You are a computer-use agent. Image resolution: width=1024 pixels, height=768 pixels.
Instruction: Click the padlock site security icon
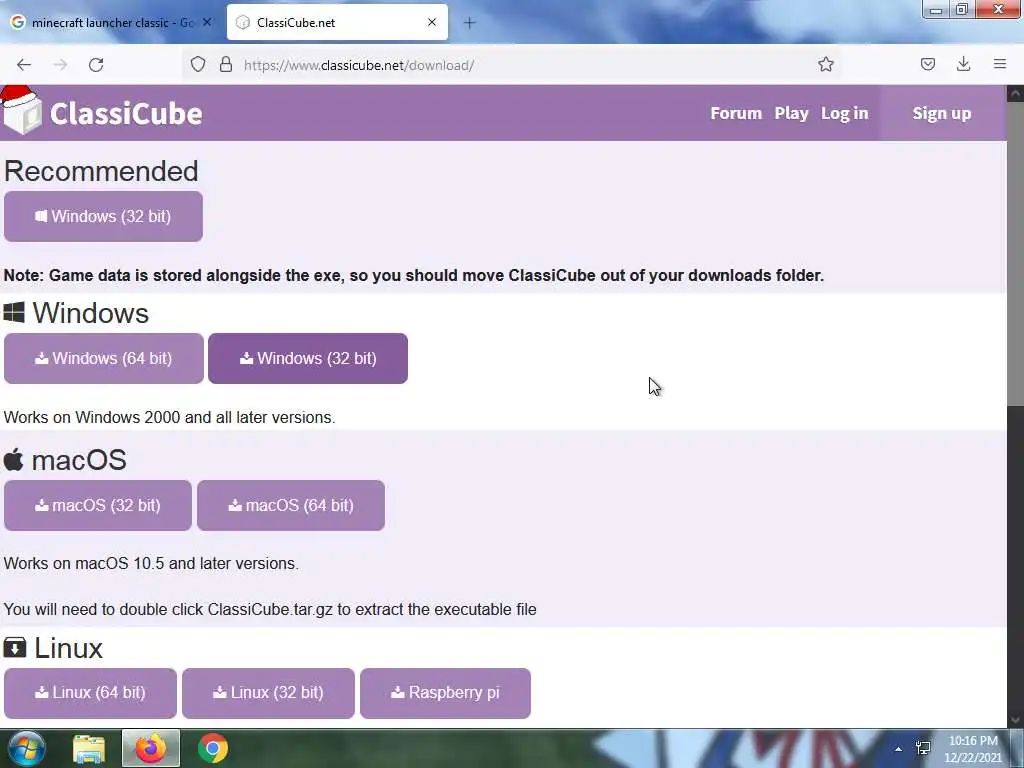point(226,65)
